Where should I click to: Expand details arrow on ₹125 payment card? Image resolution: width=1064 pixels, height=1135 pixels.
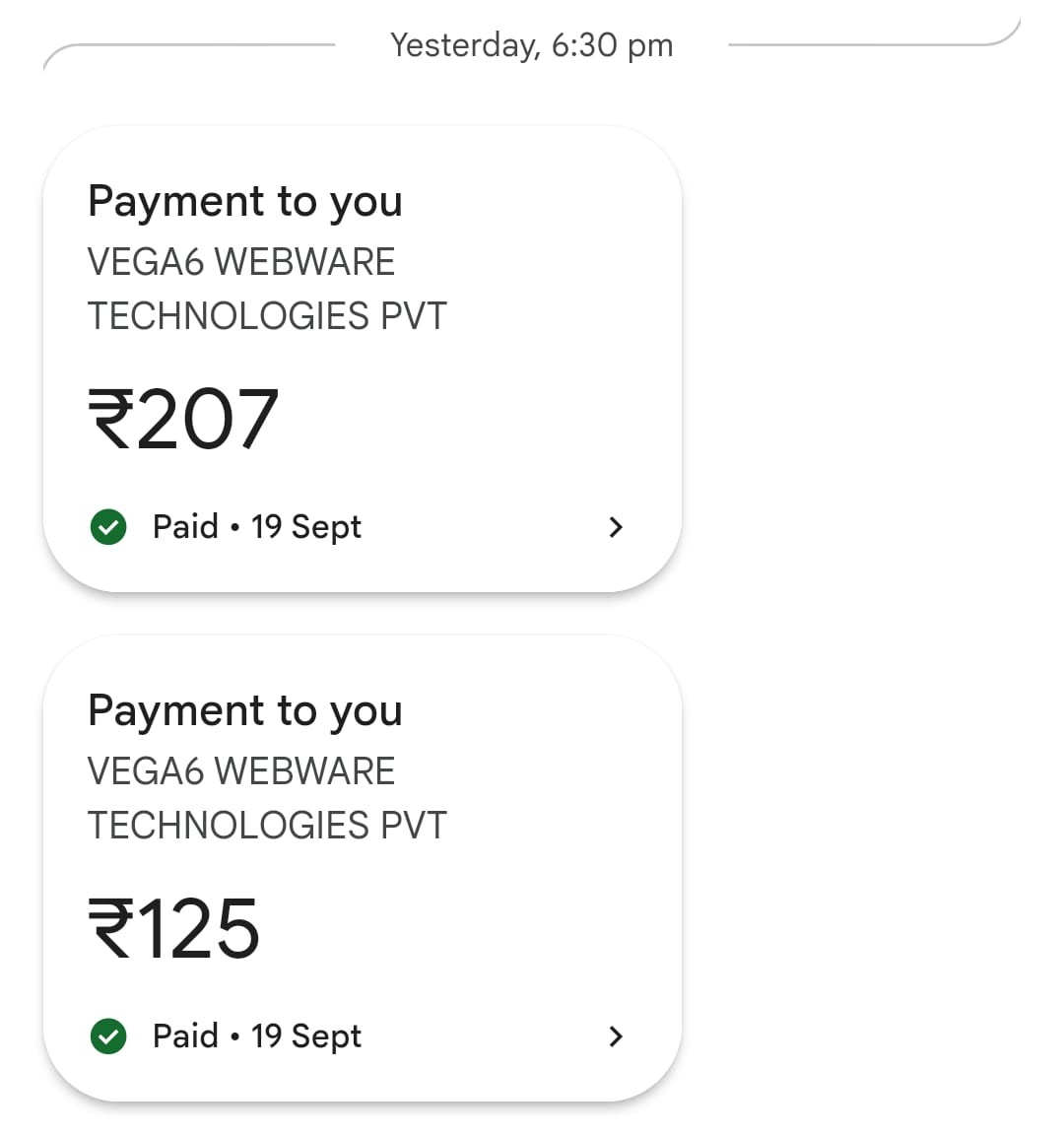click(x=616, y=1036)
